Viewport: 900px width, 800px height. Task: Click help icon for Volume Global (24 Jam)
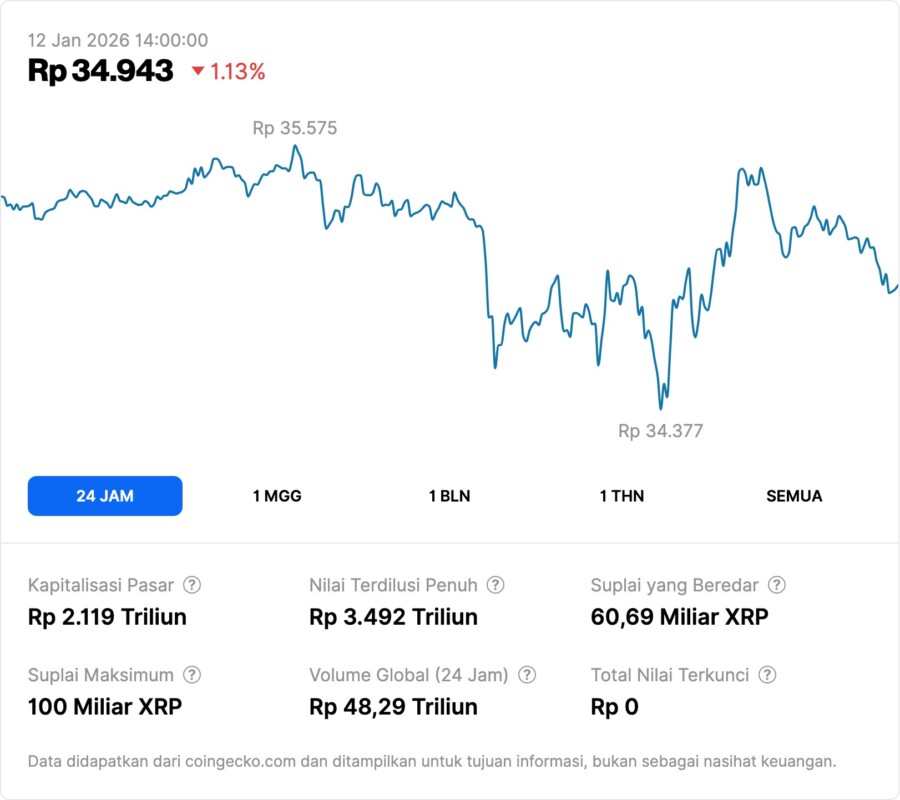[x=527, y=675]
